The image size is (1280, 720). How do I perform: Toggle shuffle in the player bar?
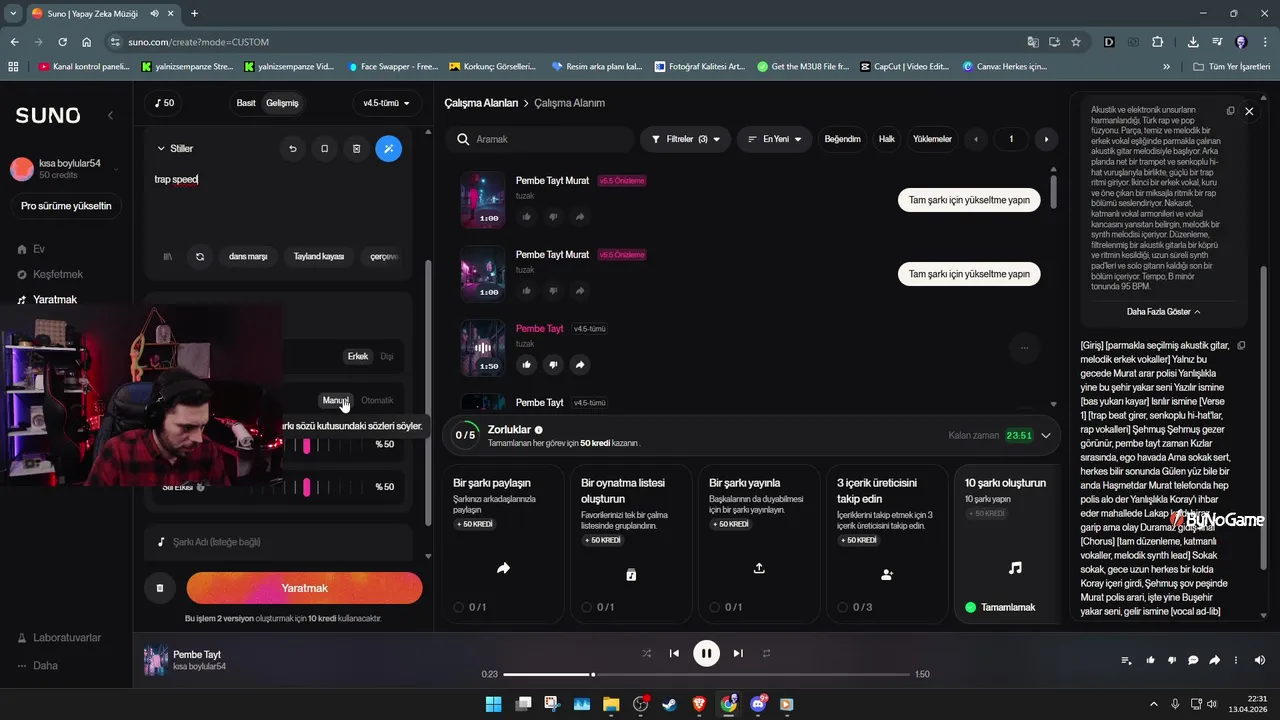point(646,654)
